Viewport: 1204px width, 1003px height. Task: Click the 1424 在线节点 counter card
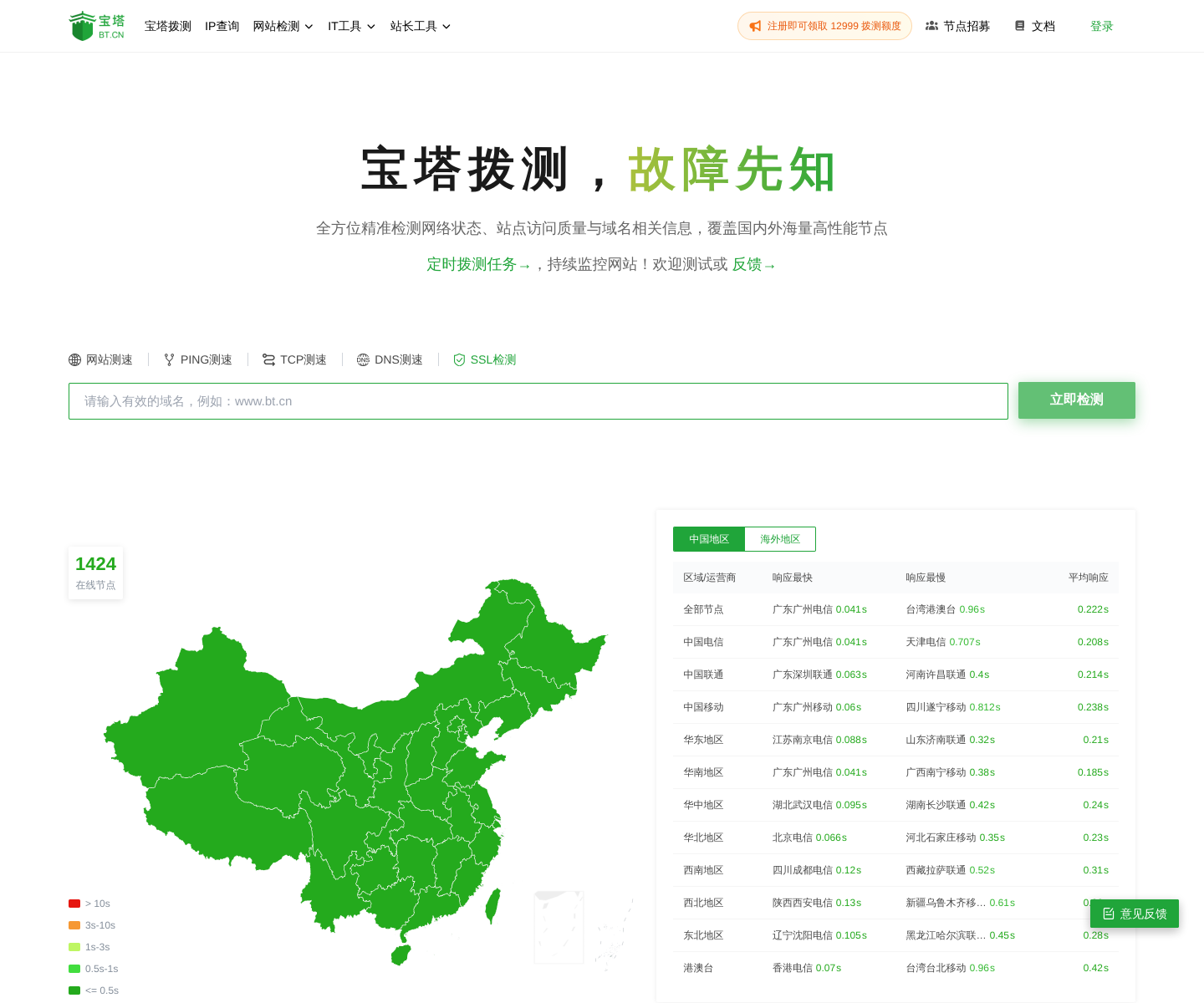pos(96,573)
